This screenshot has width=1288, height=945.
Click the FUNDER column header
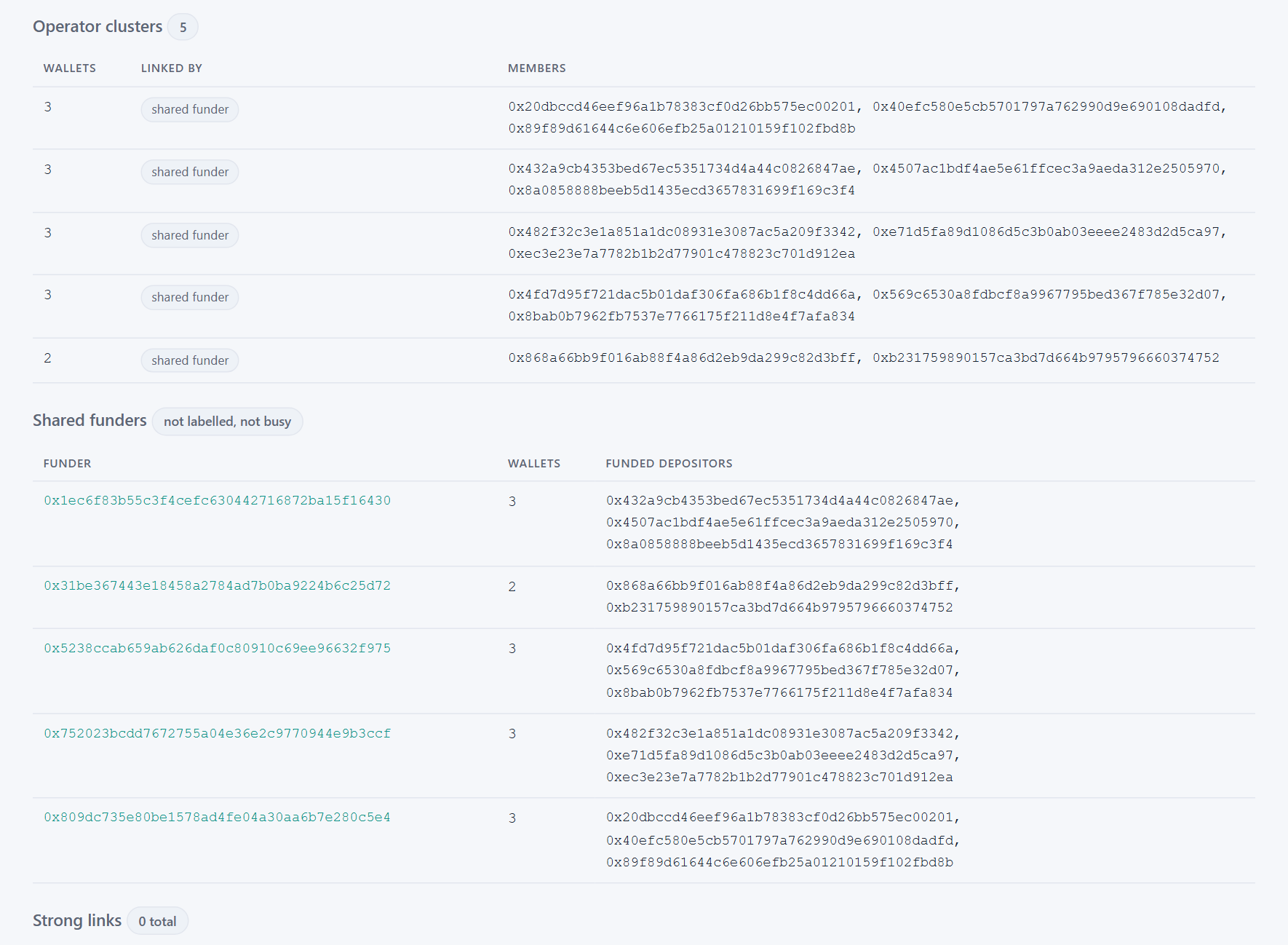pyautogui.click(x=68, y=464)
